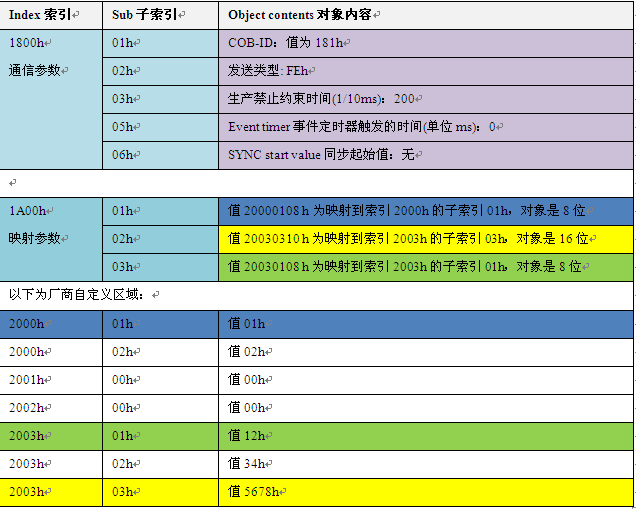
Task: Click '值 00h' in the 2002h row
Action: pyautogui.click(x=426, y=408)
